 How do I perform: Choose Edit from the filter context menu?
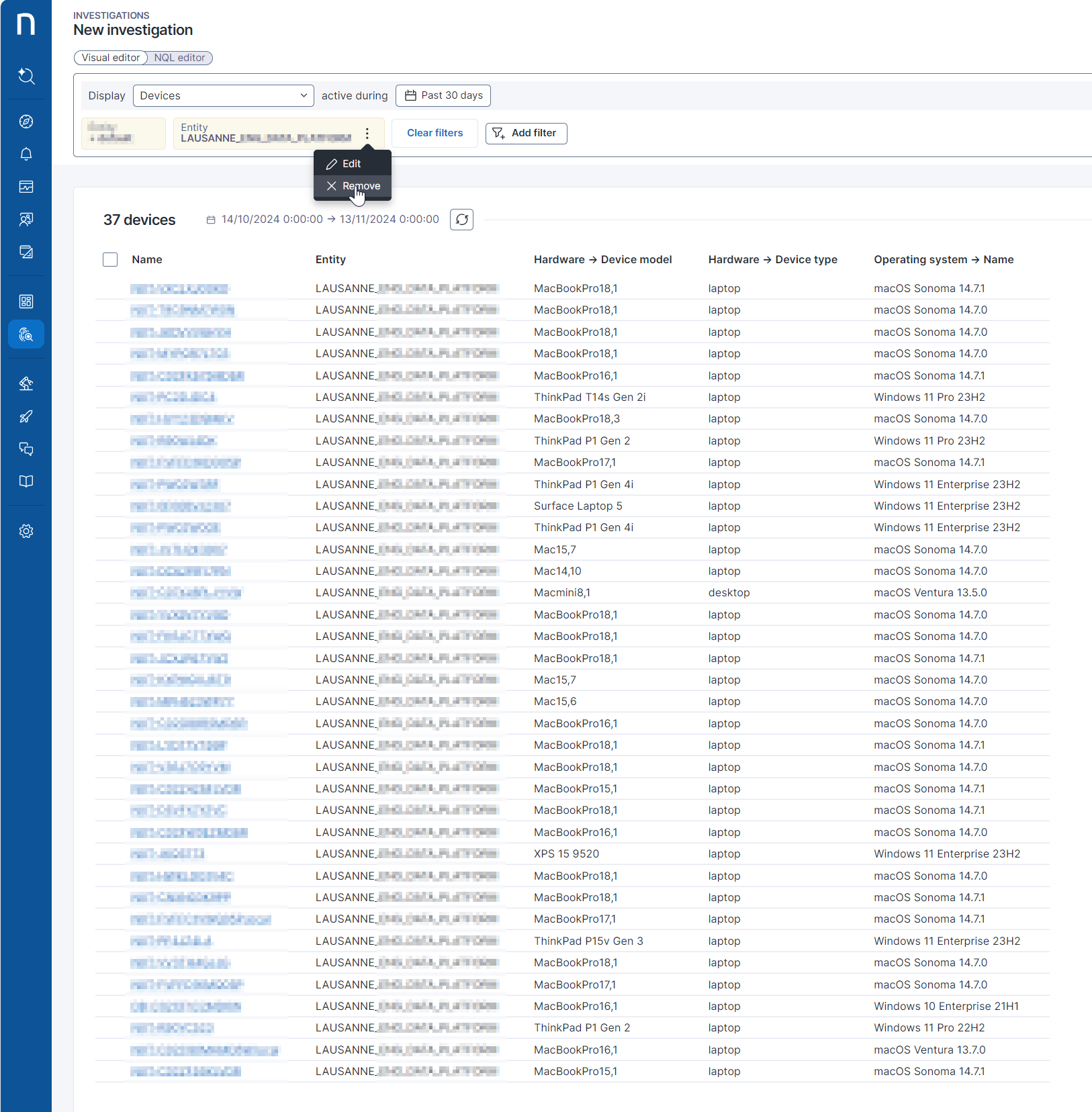click(352, 164)
